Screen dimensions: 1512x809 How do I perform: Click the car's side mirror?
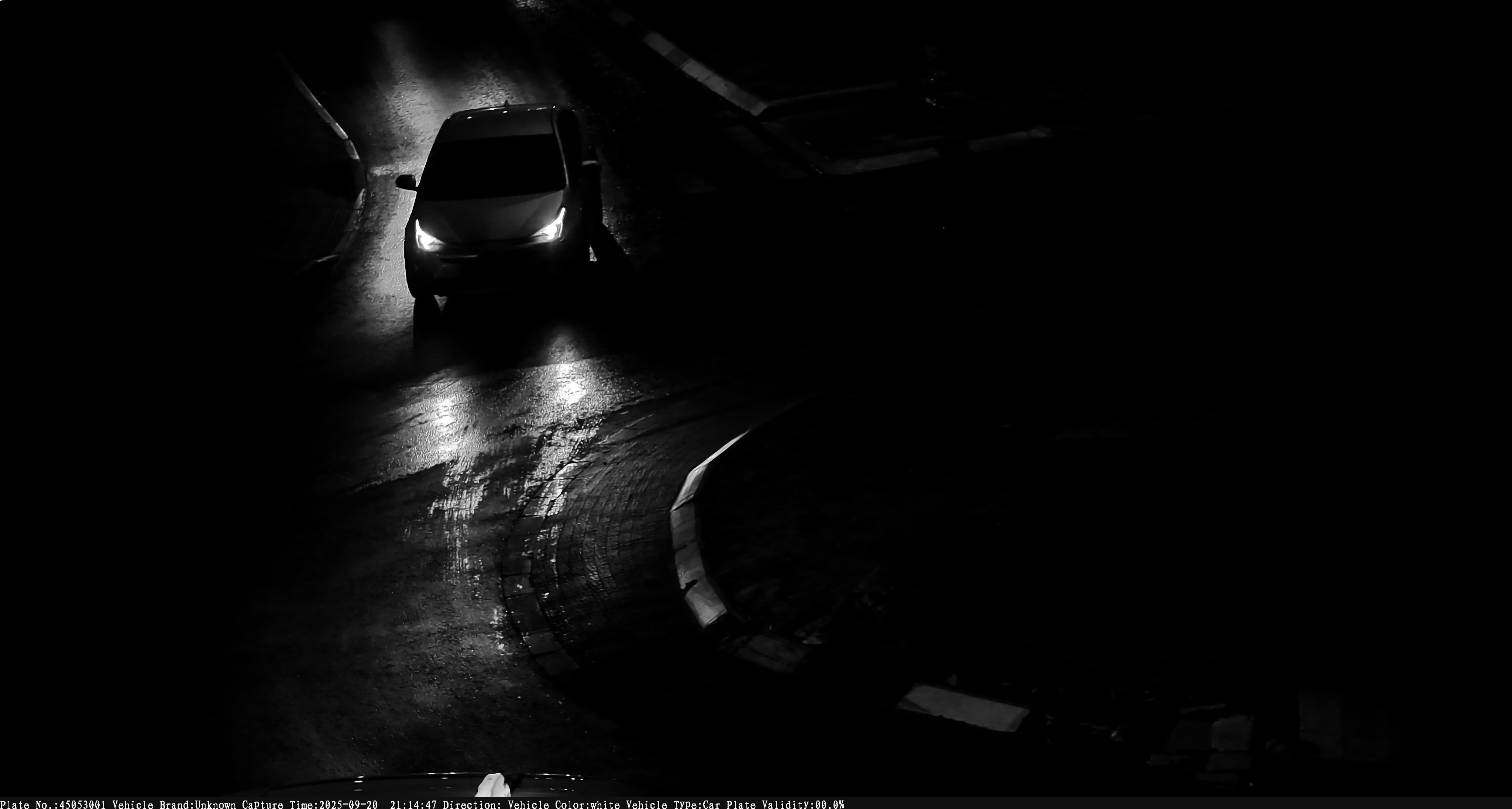(x=406, y=182)
